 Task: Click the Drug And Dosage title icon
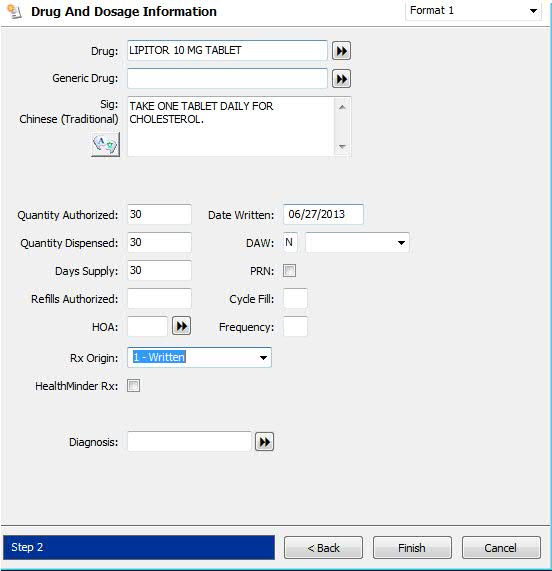(14, 11)
